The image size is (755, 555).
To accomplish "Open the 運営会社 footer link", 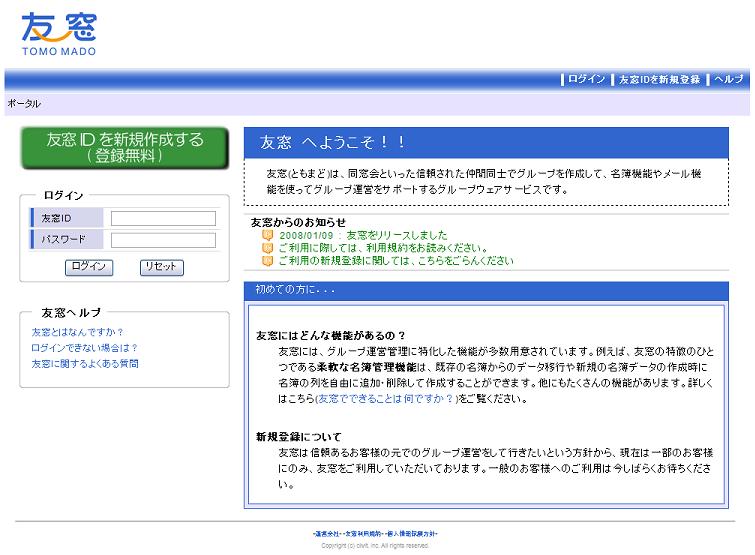I will click(327, 534).
